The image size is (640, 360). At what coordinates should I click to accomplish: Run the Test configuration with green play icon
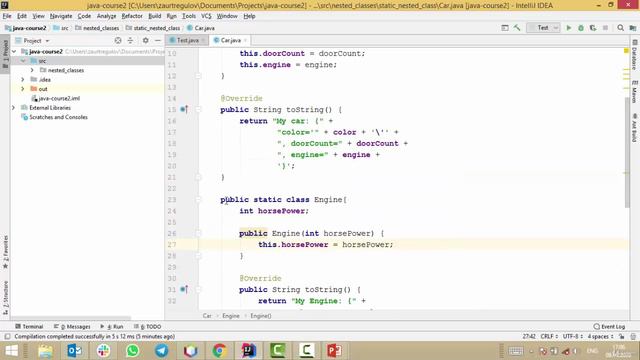coord(568,28)
